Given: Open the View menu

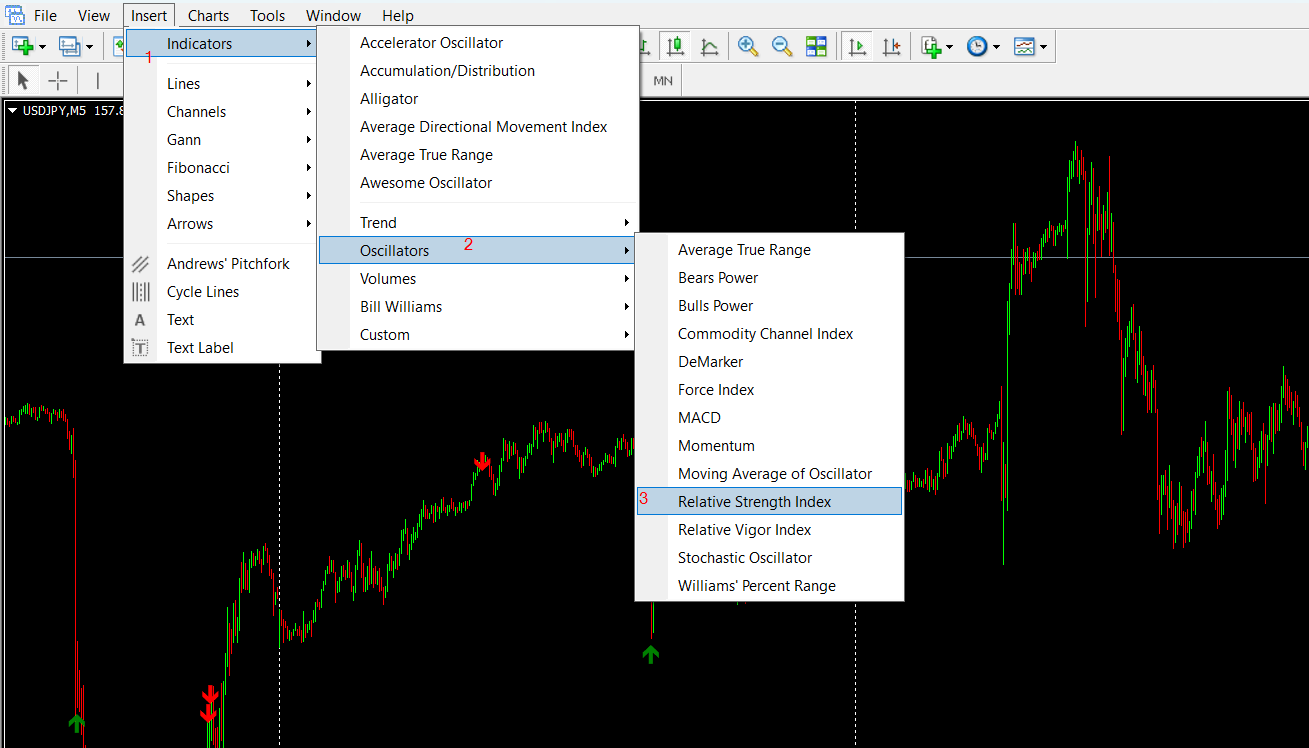Looking at the screenshot, I should point(94,15).
